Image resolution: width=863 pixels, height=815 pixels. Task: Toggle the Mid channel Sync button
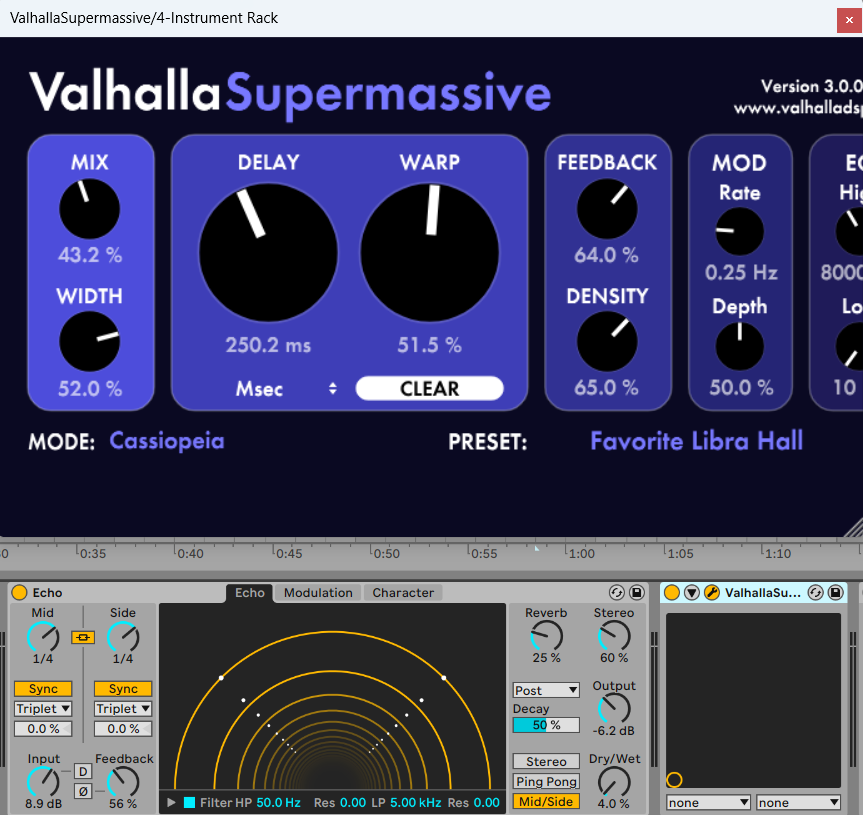tap(43, 689)
